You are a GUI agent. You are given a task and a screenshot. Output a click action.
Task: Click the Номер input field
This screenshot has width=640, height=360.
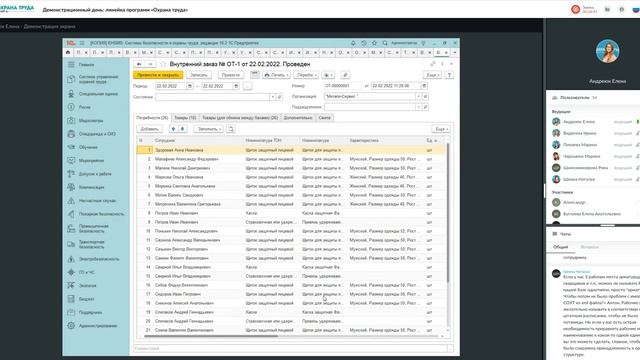coord(342,86)
